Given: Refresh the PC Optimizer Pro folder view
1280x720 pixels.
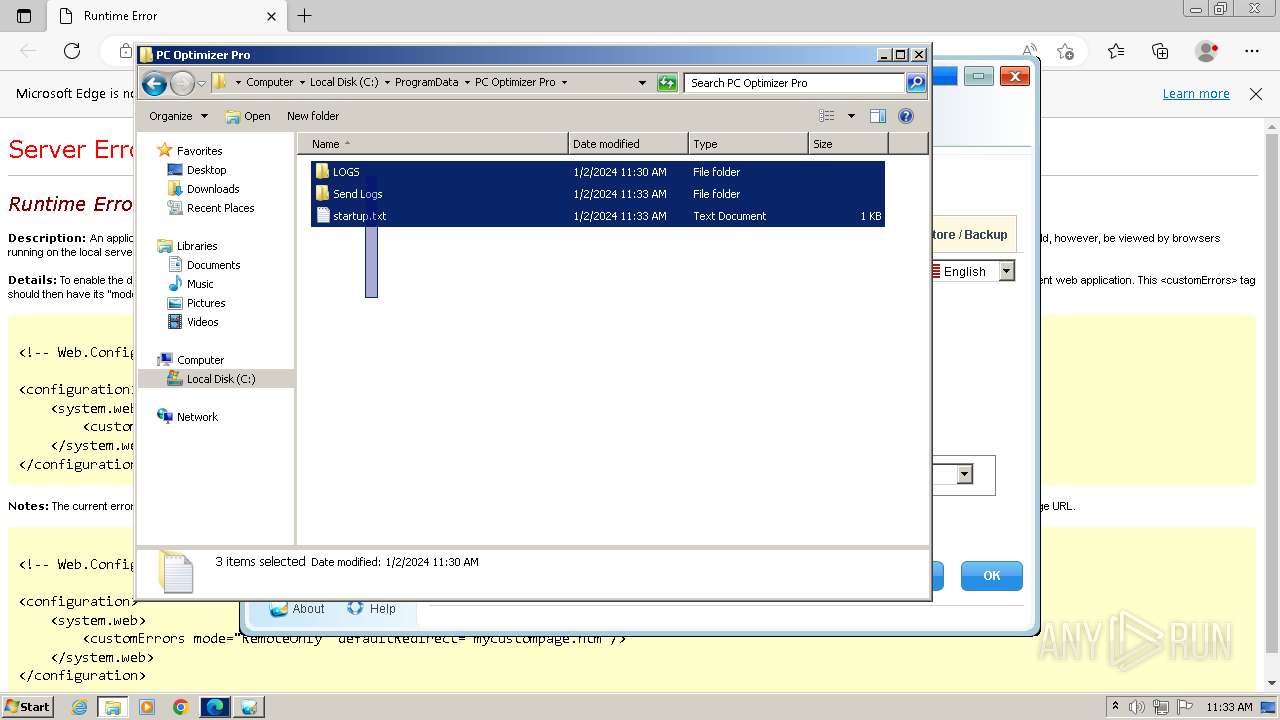Looking at the screenshot, I should (667, 83).
